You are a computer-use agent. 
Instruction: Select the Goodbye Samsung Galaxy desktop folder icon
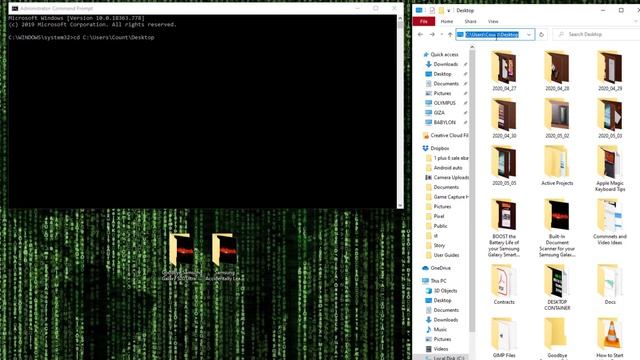tap(181, 257)
